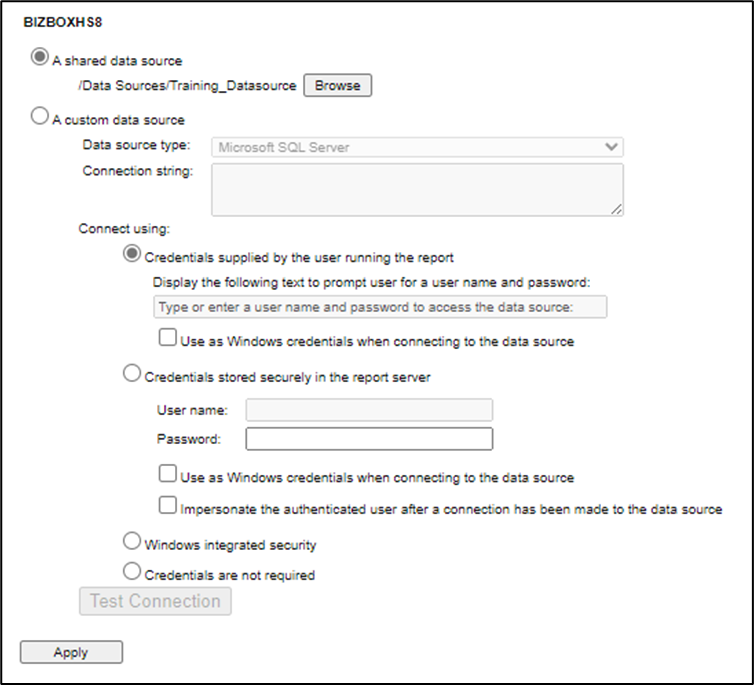Image resolution: width=754 pixels, height=685 pixels.
Task: Open the Data source type dropdown
Action: pyautogui.click(x=417, y=147)
